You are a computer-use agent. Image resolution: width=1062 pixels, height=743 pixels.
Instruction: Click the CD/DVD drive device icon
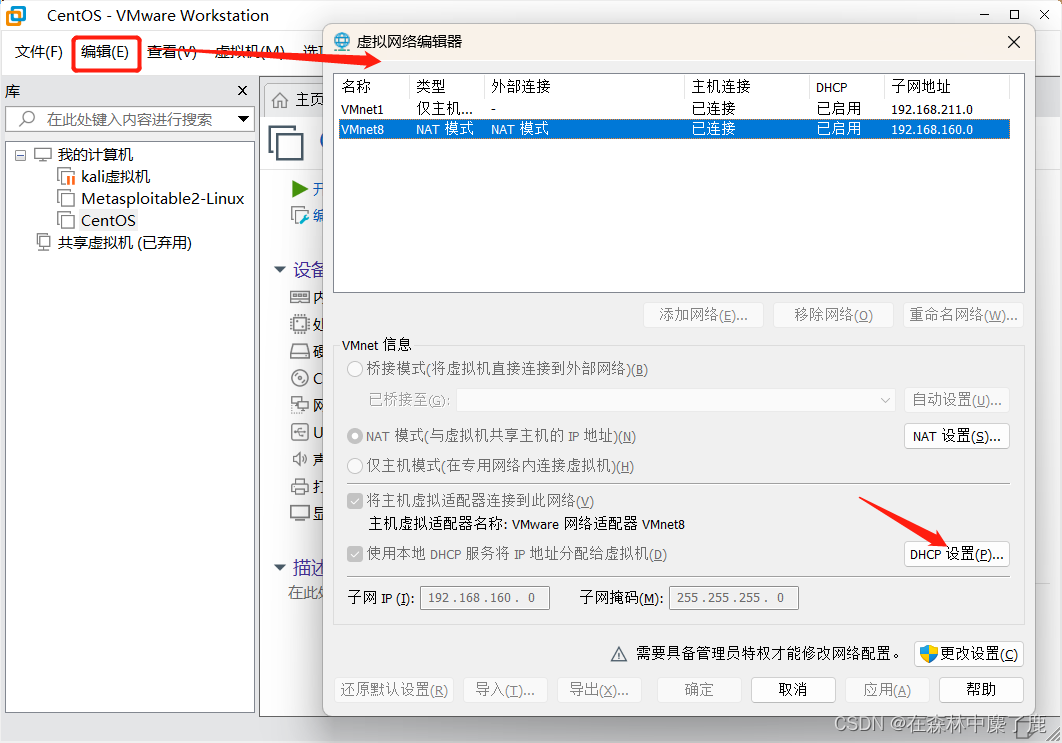tap(300, 378)
